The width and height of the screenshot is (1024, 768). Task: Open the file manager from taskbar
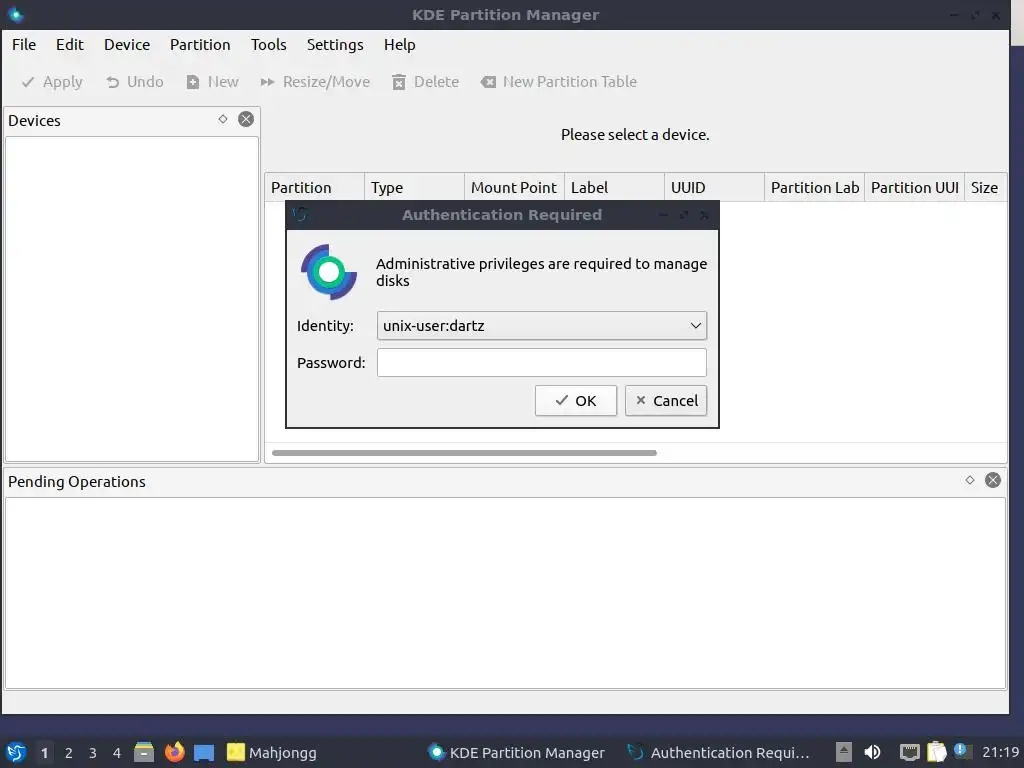click(144, 752)
